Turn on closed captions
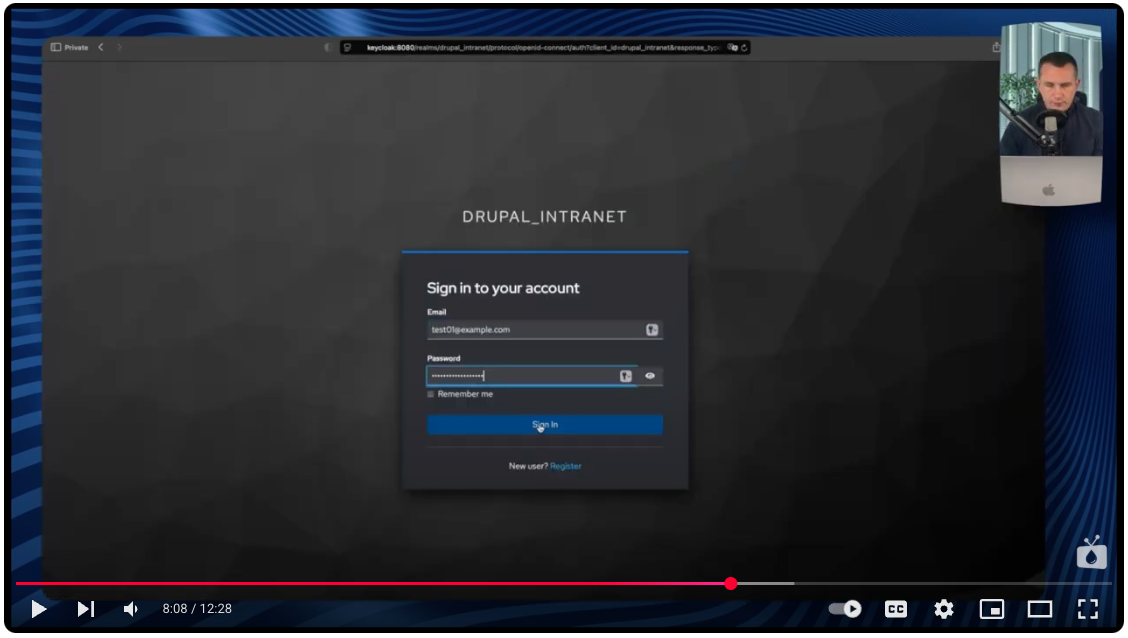 pos(896,609)
